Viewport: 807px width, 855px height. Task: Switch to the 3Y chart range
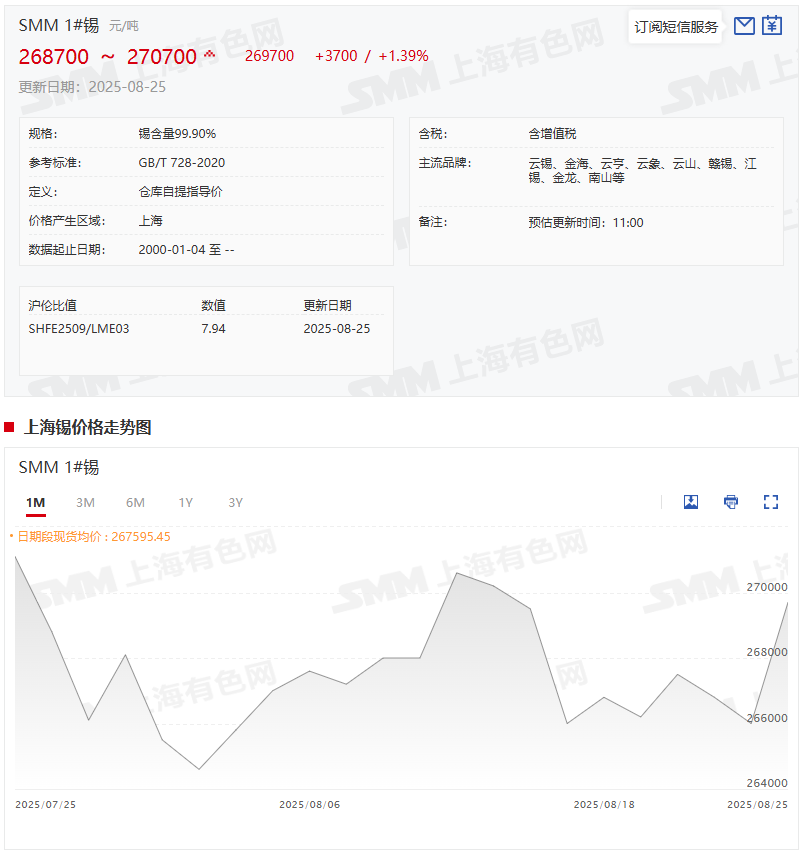point(235,503)
